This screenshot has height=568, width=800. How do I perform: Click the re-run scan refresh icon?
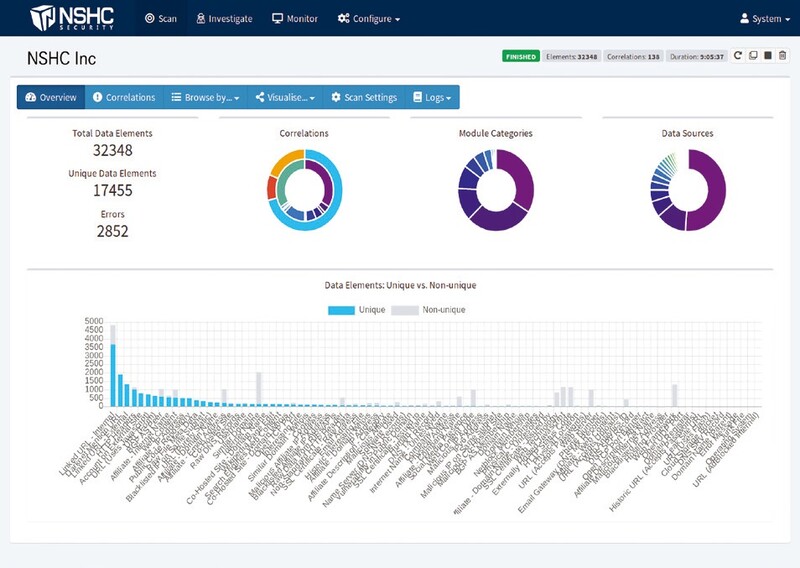[x=738, y=56]
